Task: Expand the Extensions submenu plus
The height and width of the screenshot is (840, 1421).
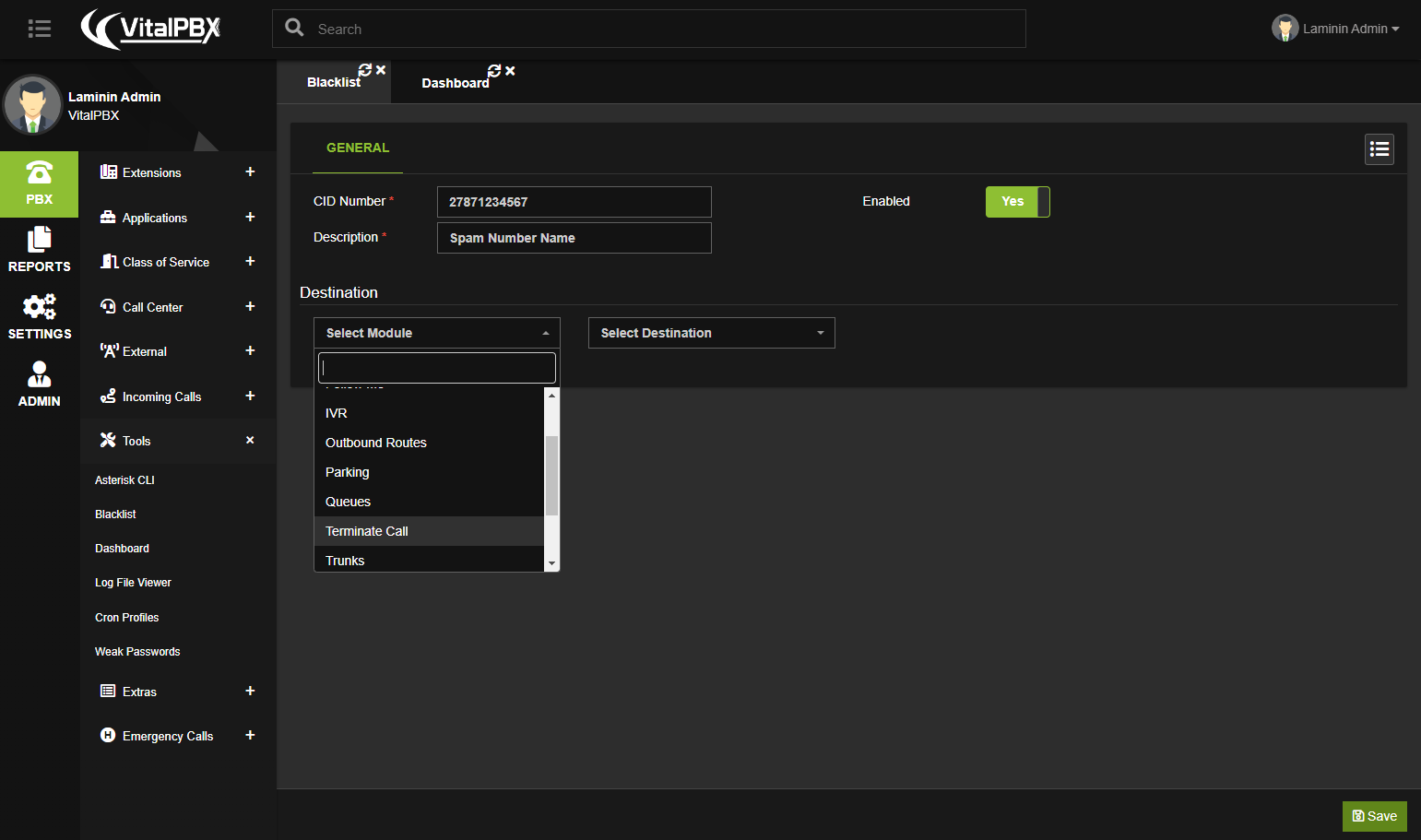Action: point(250,172)
